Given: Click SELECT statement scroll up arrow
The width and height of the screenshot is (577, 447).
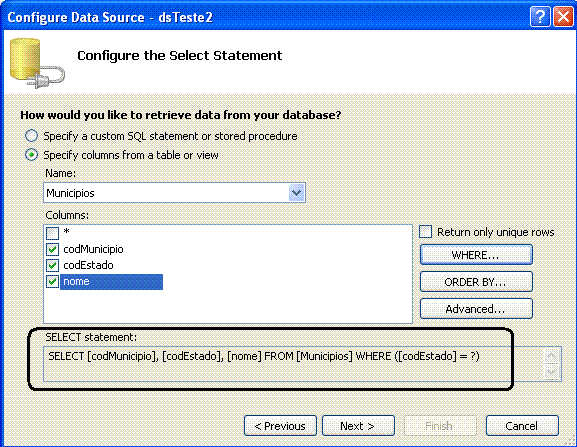Looking at the screenshot, I should pyautogui.click(x=552, y=355).
